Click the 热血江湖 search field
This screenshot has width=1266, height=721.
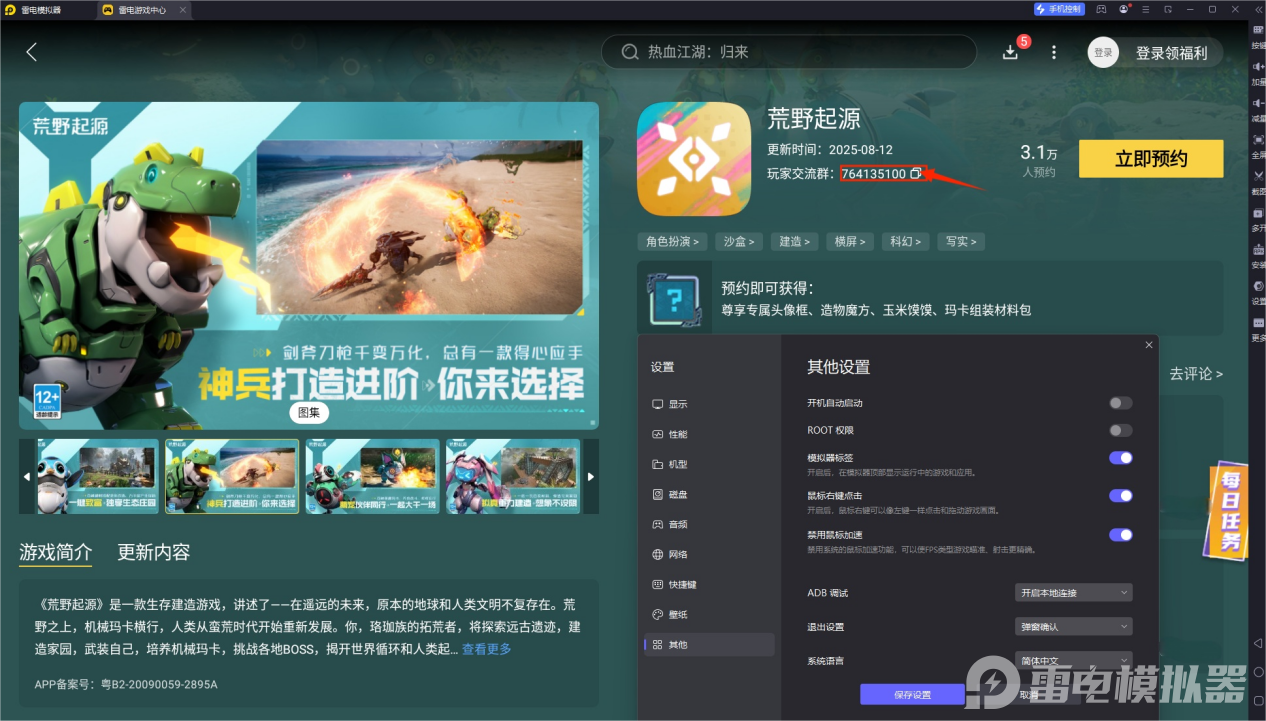click(x=788, y=52)
